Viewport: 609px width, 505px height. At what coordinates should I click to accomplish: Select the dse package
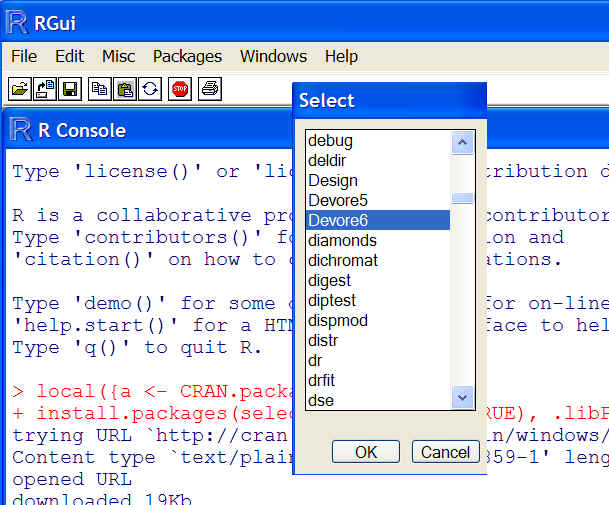pyautogui.click(x=378, y=400)
